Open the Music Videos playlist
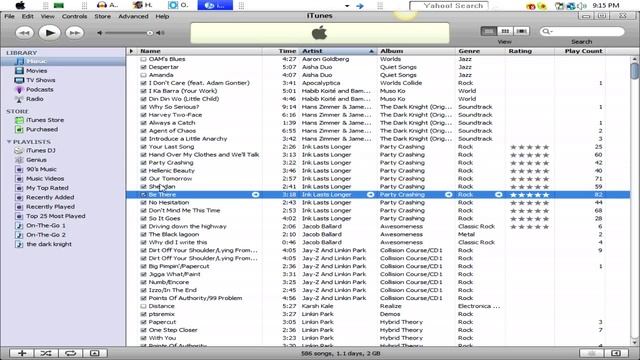Image resolution: width=640 pixels, height=360 pixels. pyautogui.click(x=45, y=178)
